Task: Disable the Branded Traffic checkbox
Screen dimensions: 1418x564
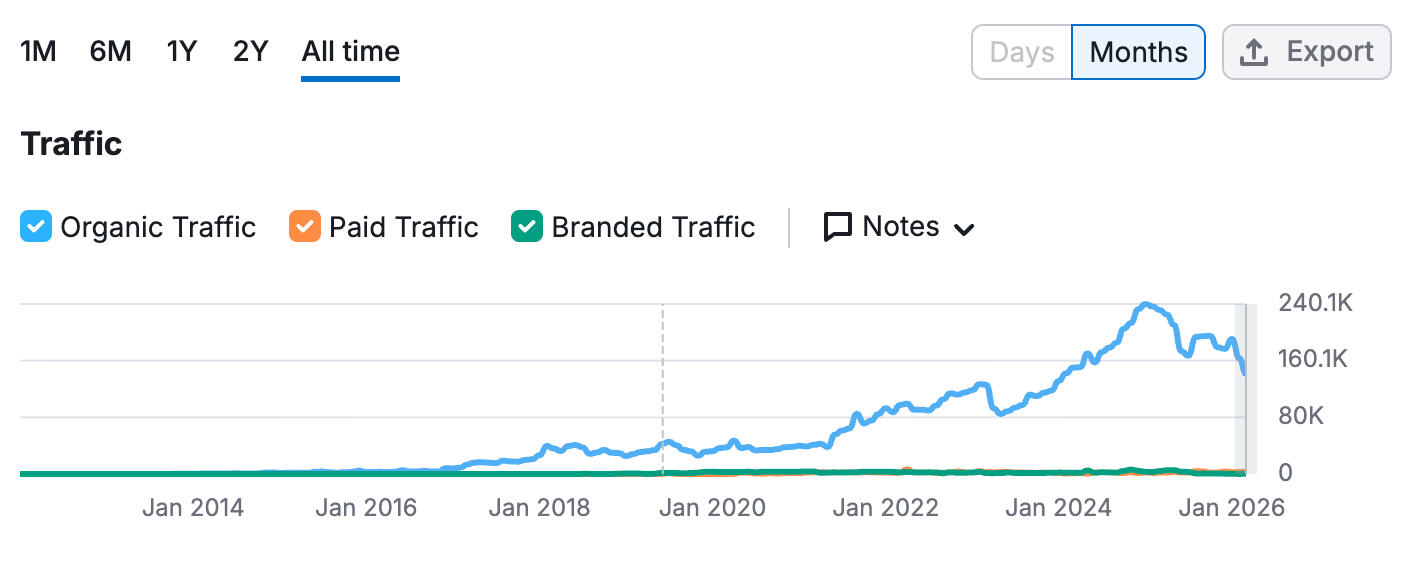Action: 527,227
